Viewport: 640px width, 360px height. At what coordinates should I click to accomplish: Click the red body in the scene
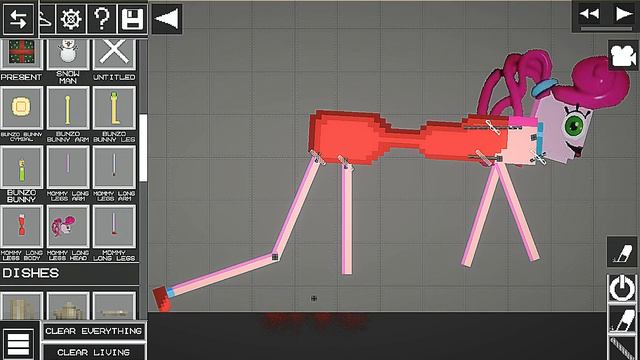click(408, 138)
